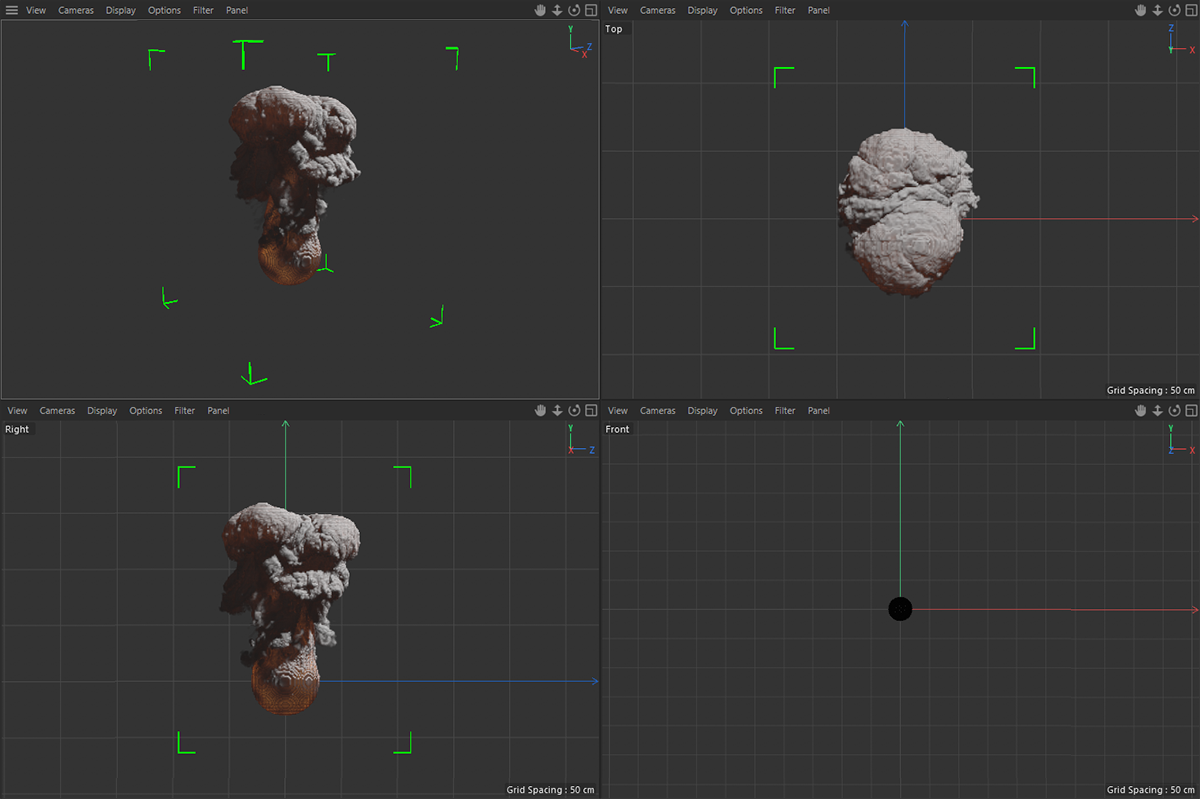
Task: Open the Display dropdown in Top viewport
Action: [x=702, y=10]
